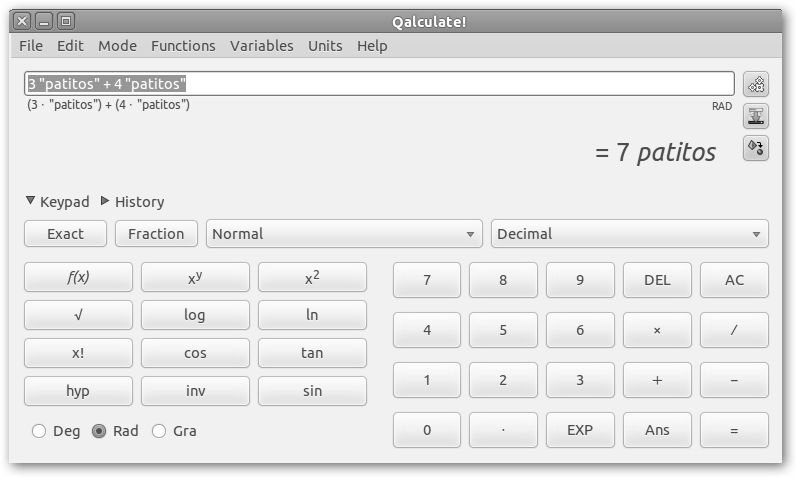Screen dimensions: 796x477
Task: Toggle the Exact mode button
Action: [65, 234]
